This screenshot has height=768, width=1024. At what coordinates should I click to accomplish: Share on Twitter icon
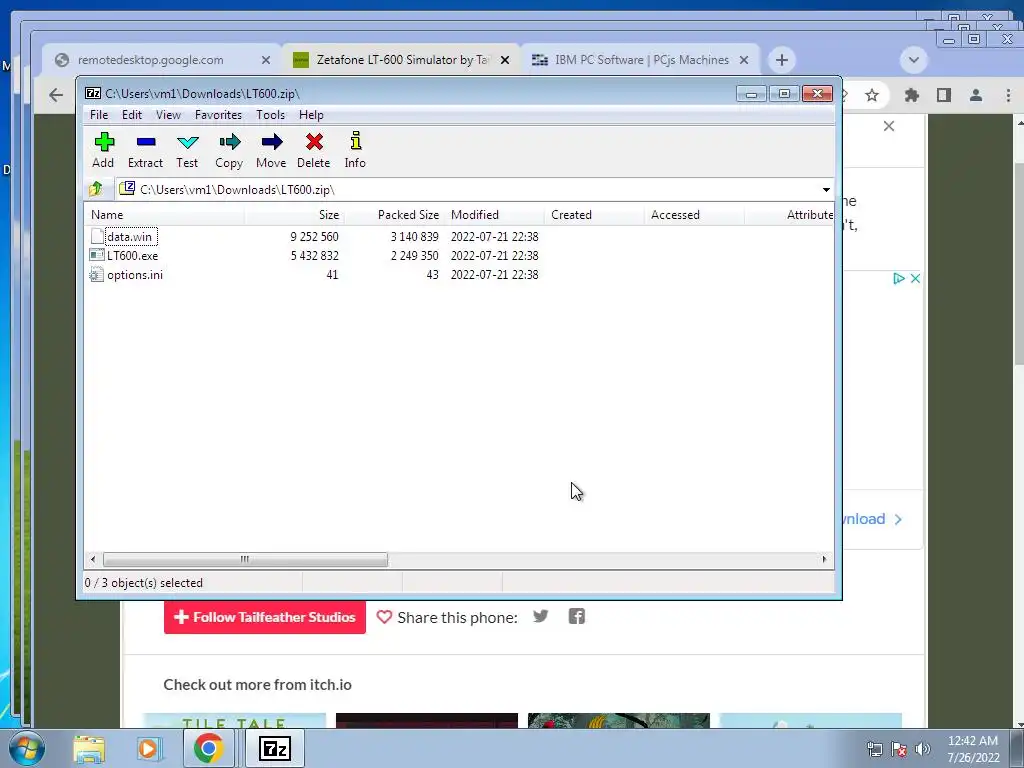coord(540,616)
